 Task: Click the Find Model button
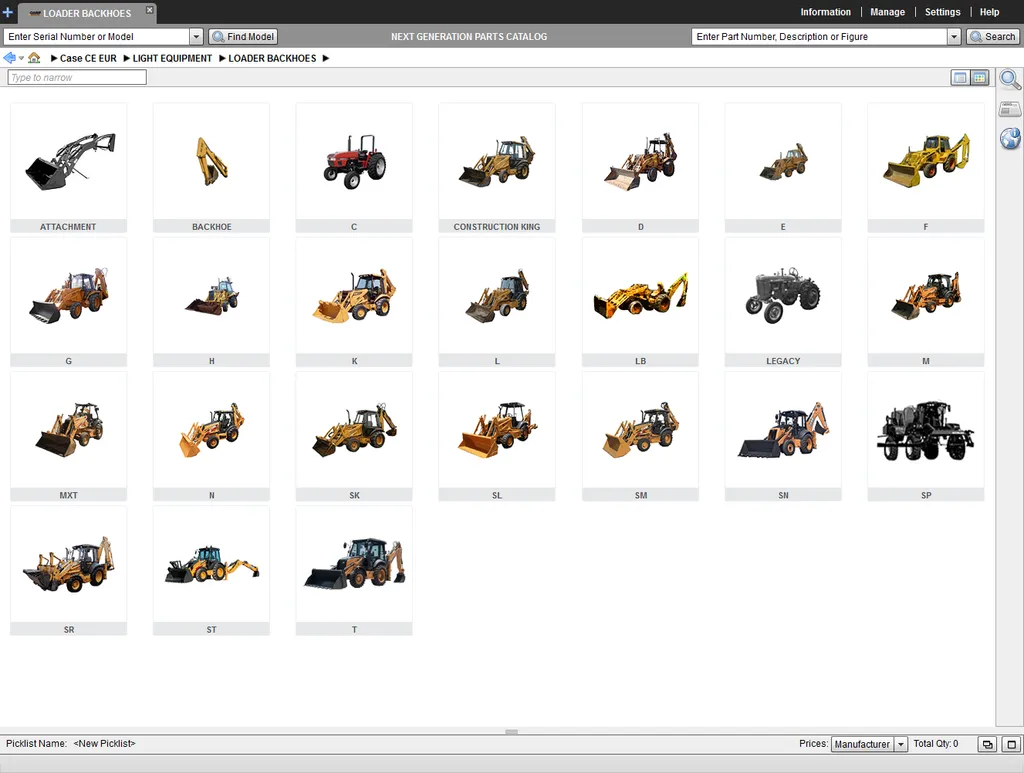[x=243, y=37]
